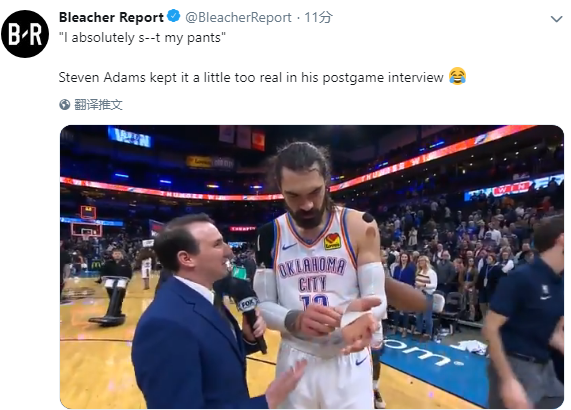Click 翻译推文 to translate the tweet
The image size is (571, 410).
coord(98,105)
